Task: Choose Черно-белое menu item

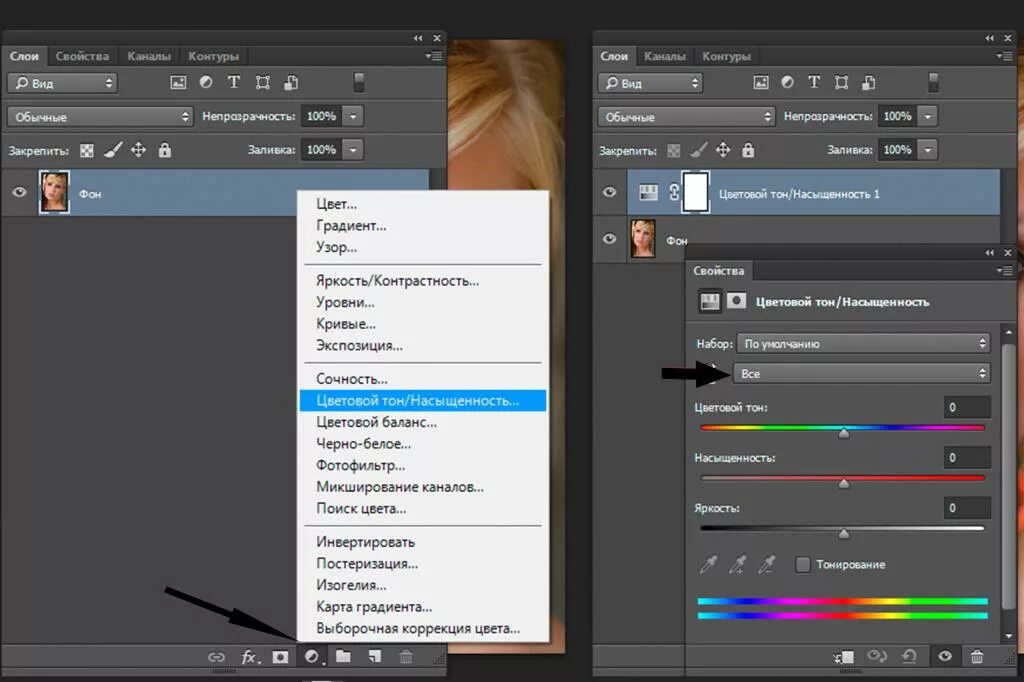Action: click(x=423, y=444)
